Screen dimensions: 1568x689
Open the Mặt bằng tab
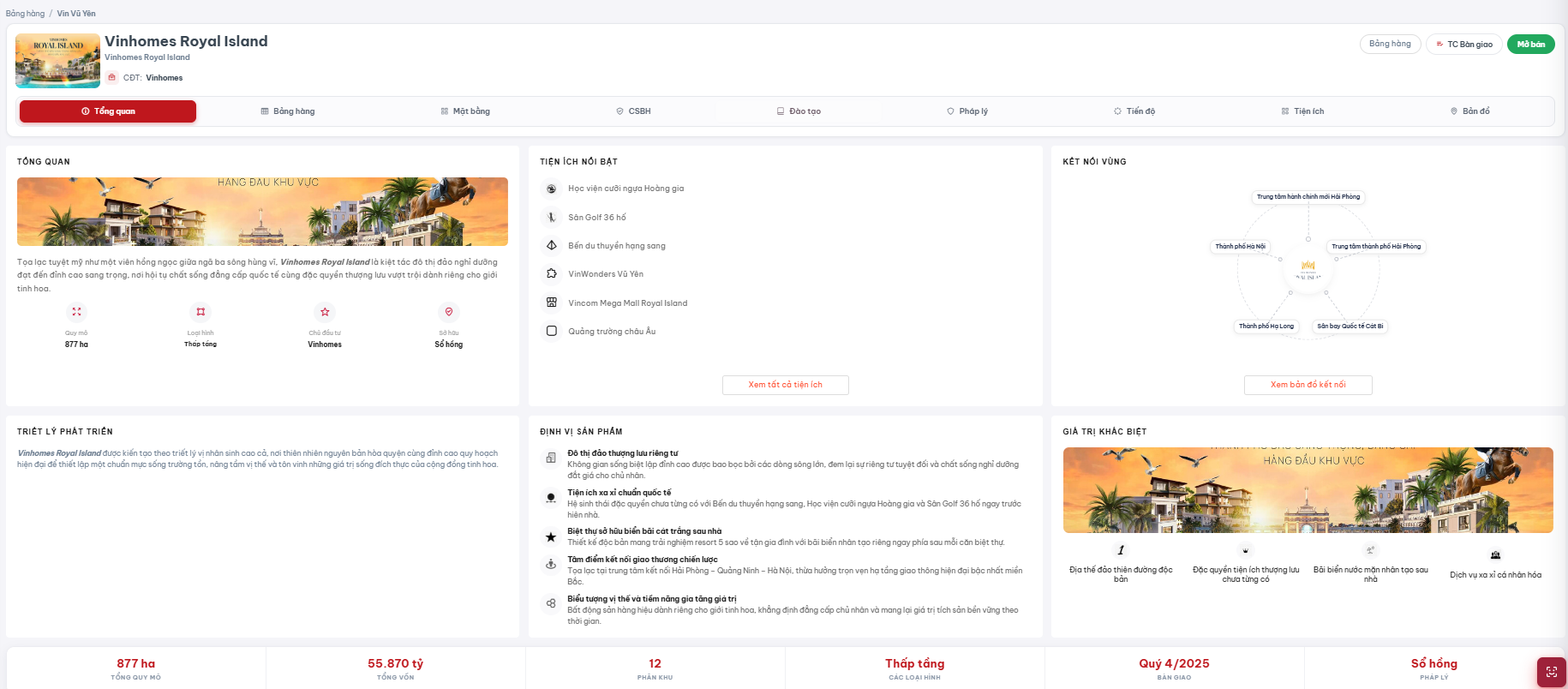click(x=465, y=111)
